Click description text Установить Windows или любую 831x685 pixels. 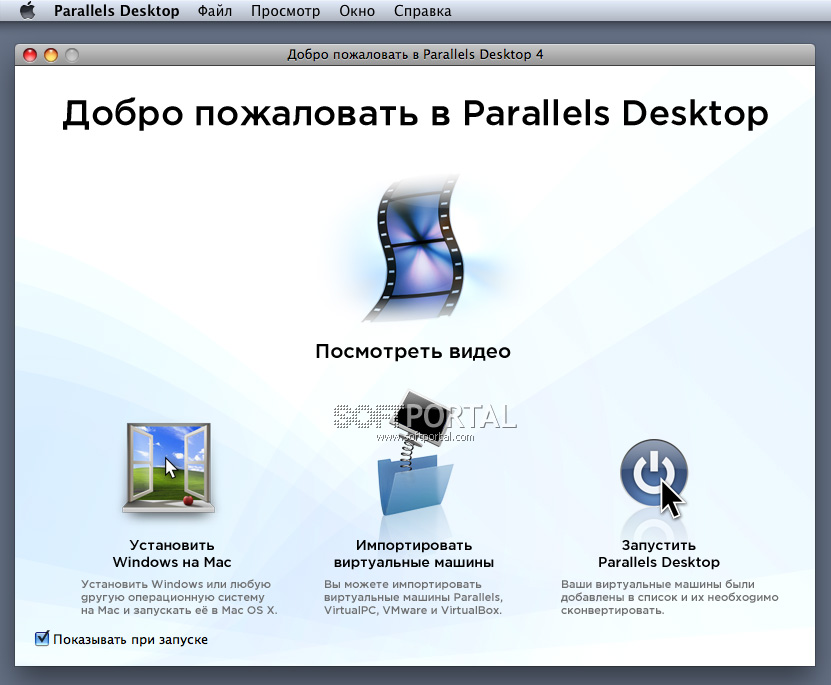pos(179,597)
